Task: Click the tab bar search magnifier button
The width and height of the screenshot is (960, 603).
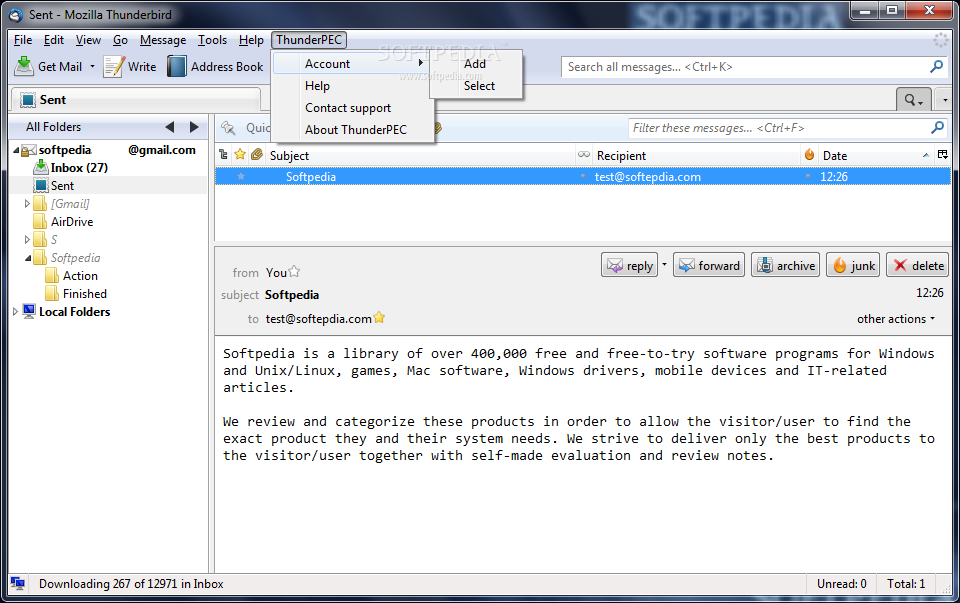Action: 913,100
